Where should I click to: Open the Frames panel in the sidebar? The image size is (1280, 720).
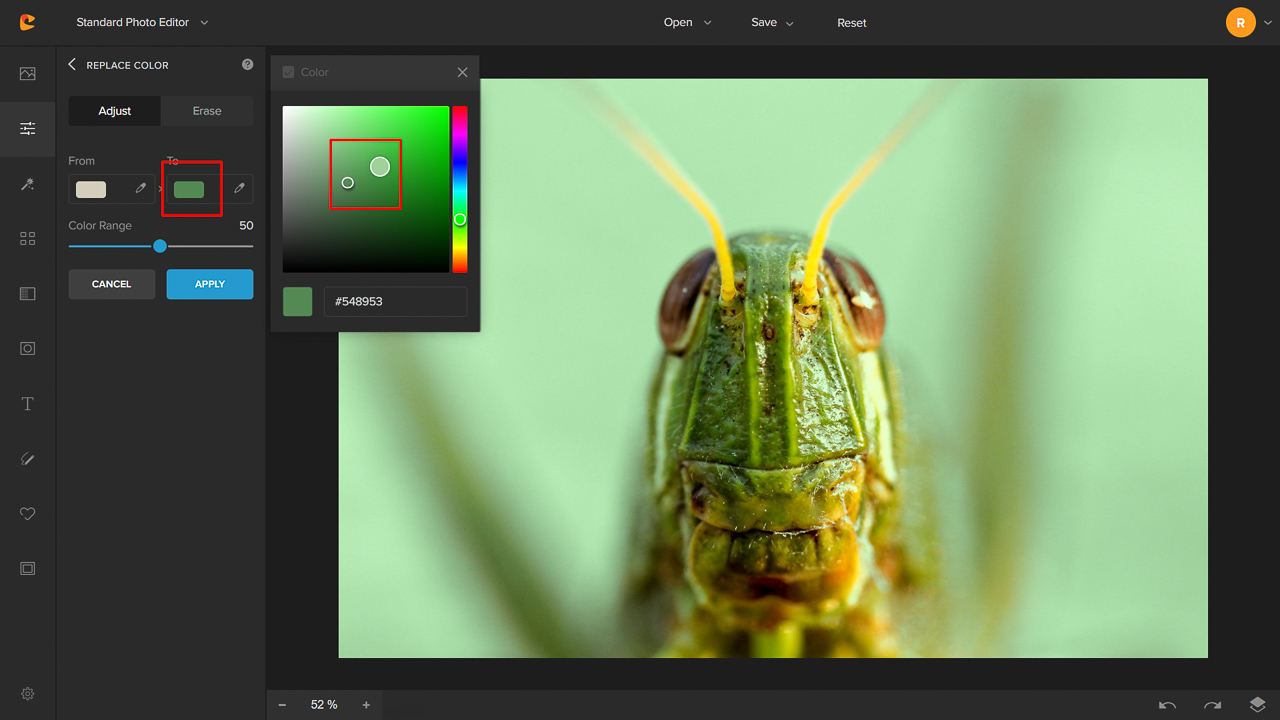pos(27,568)
